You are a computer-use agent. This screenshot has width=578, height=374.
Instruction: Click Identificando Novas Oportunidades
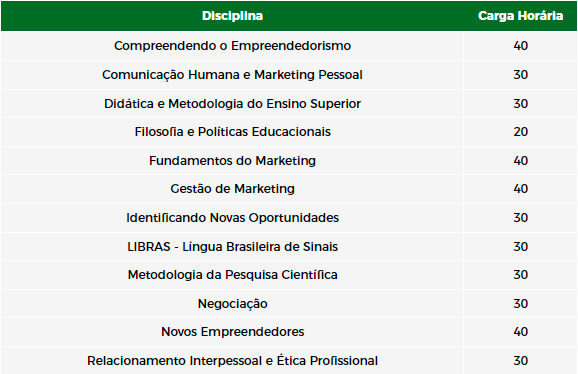[x=232, y=217]
